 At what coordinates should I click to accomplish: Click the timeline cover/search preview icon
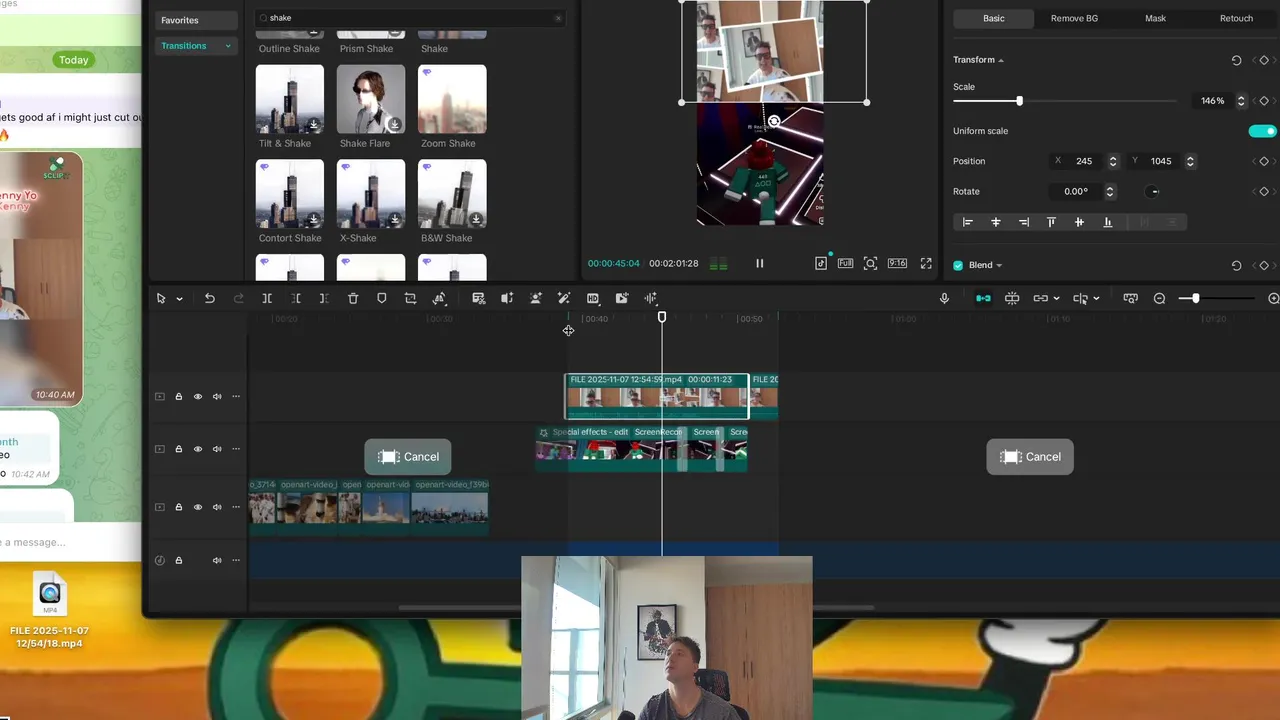click(x=1131, y=298)
